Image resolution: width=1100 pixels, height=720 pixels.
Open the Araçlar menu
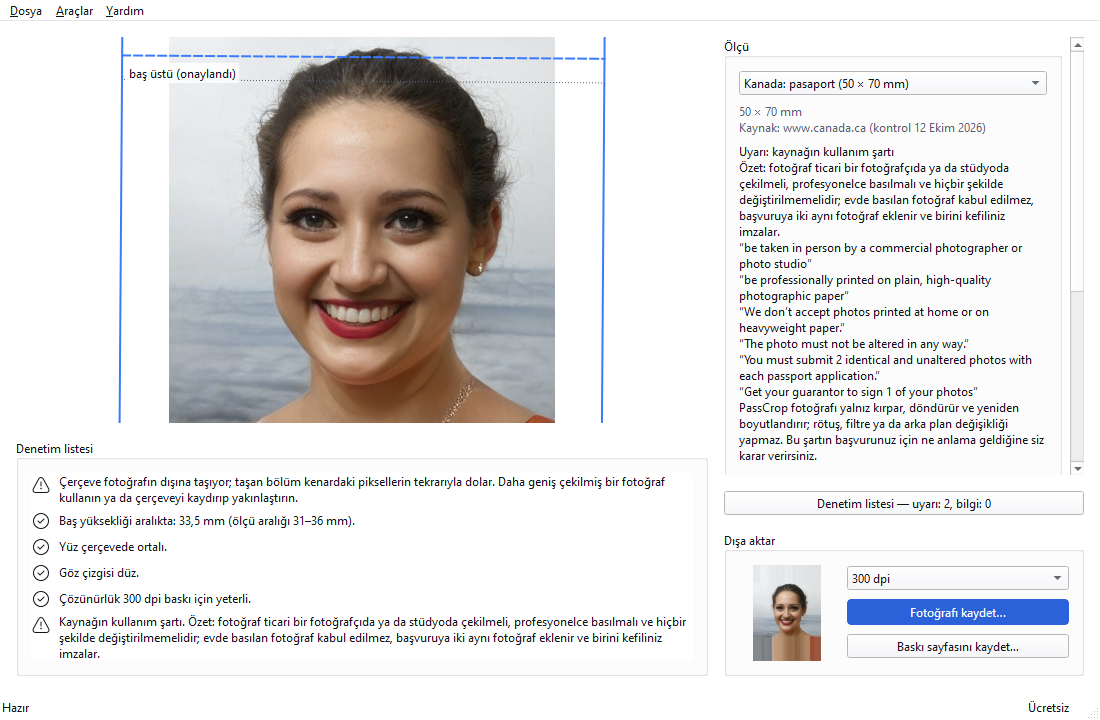tap(74, 11)
